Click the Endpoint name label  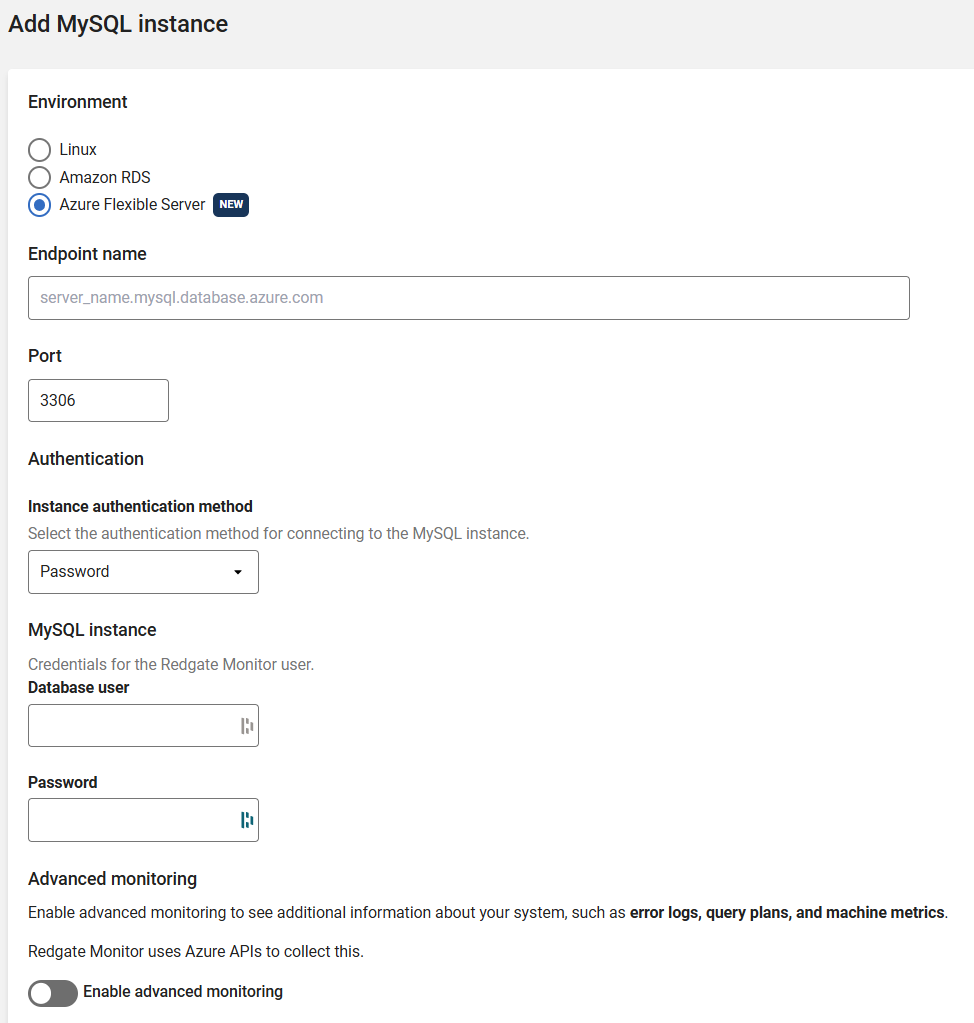tap(87, 254)
